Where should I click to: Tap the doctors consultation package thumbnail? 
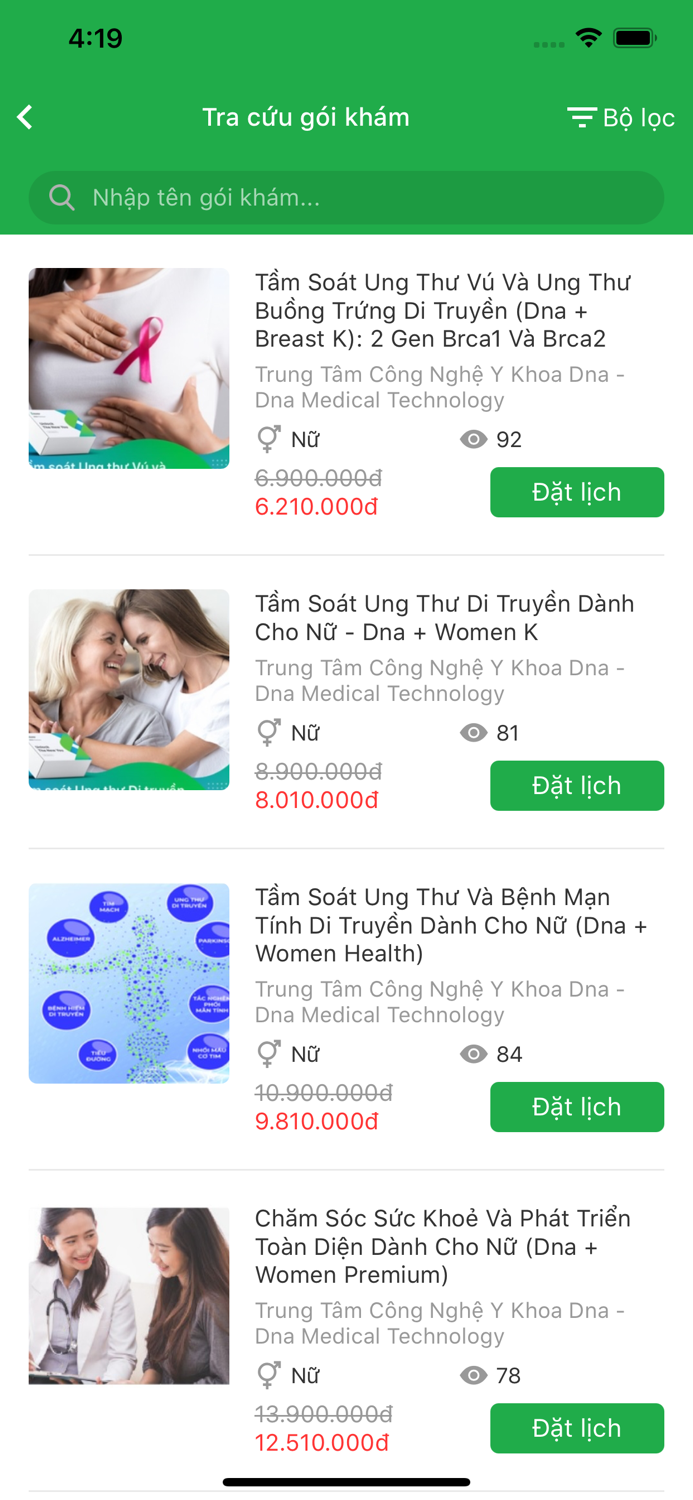(x=128, y=1295)
